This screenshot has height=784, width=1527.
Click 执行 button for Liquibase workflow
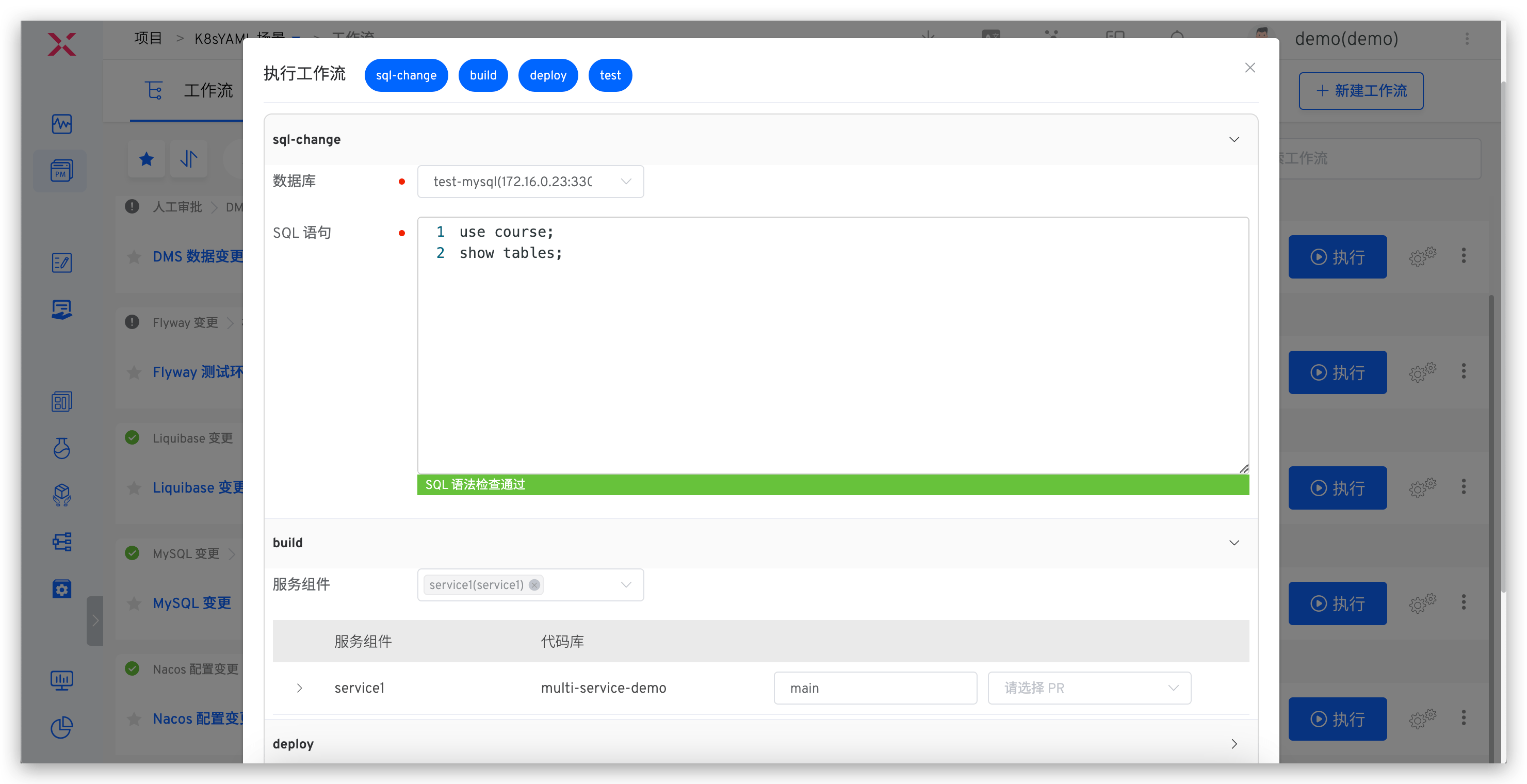click(1337, 488)
